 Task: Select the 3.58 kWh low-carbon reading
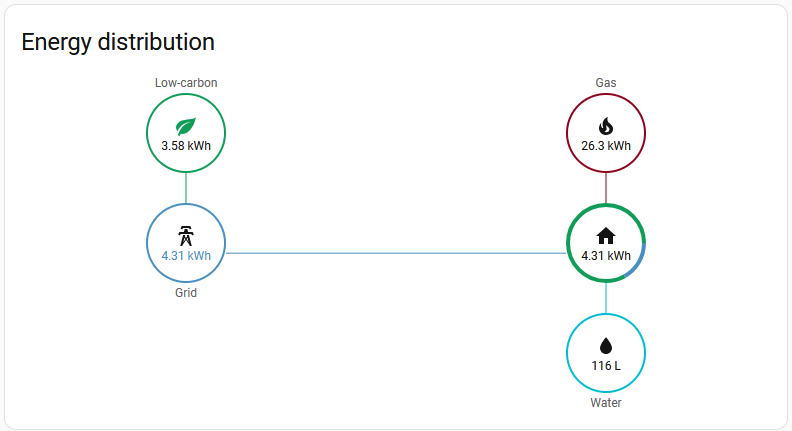pyautogui.click(x=186, y=146)
